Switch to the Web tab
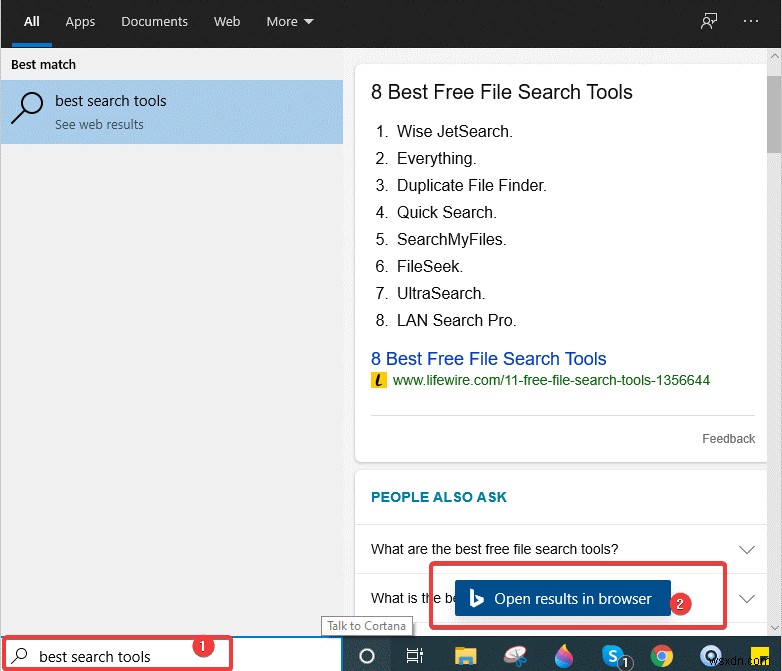 pyautogui.click(x=227, y=21)
